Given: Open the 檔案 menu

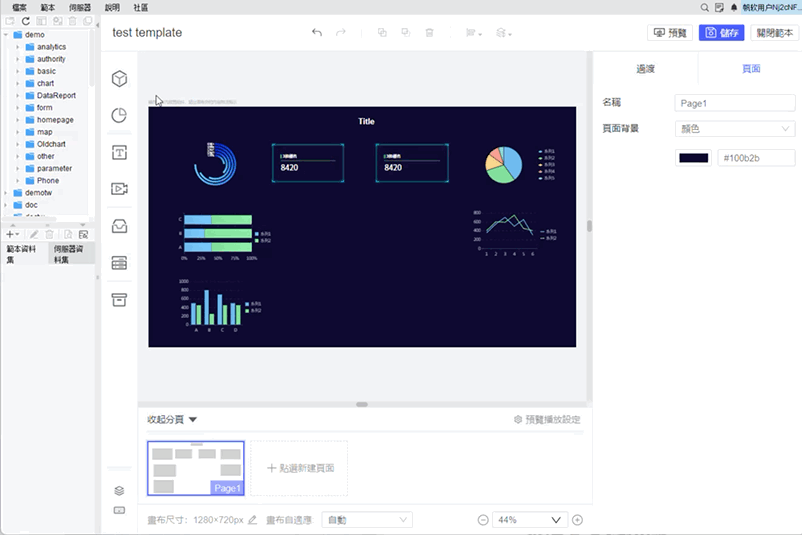Looking at the screenshot, I should pyautogui.click(x=19, y=7).
